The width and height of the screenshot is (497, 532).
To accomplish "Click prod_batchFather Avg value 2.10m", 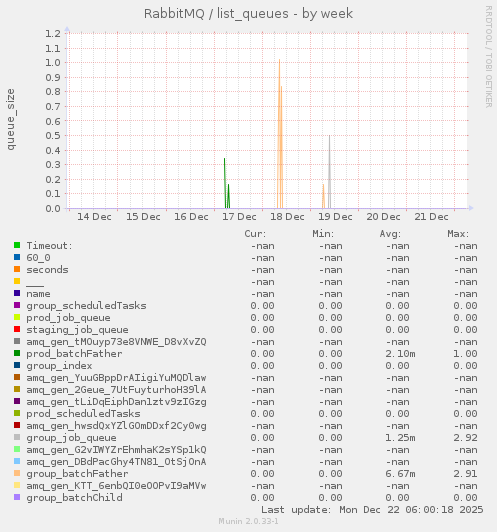I will point(400,354).
